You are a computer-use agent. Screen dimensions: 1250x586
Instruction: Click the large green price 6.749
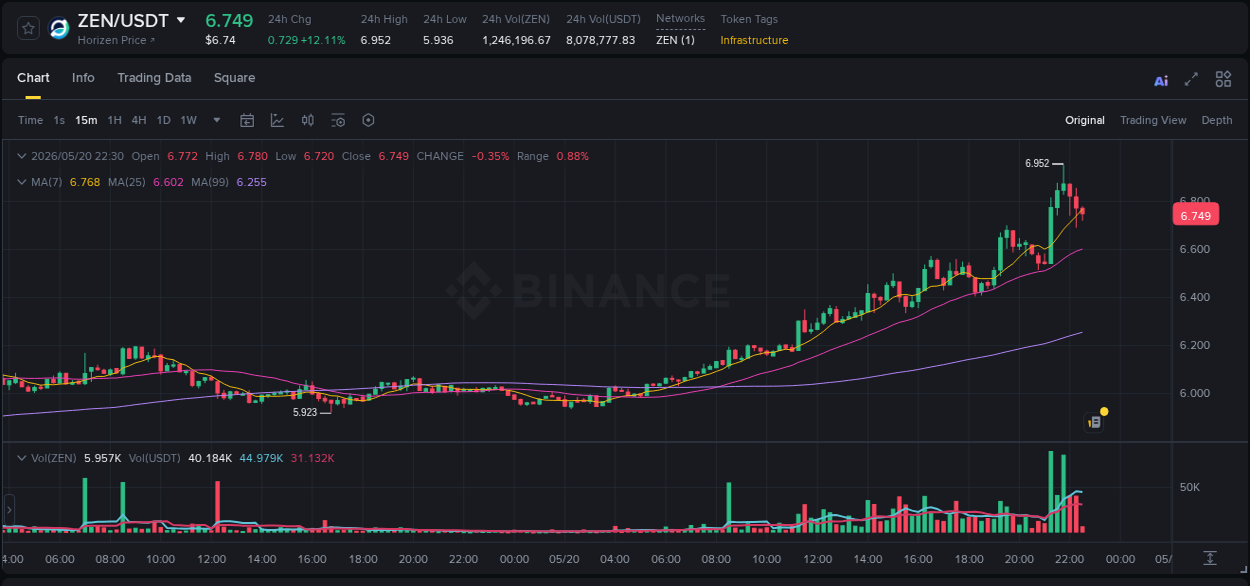(x=229, y=20)
